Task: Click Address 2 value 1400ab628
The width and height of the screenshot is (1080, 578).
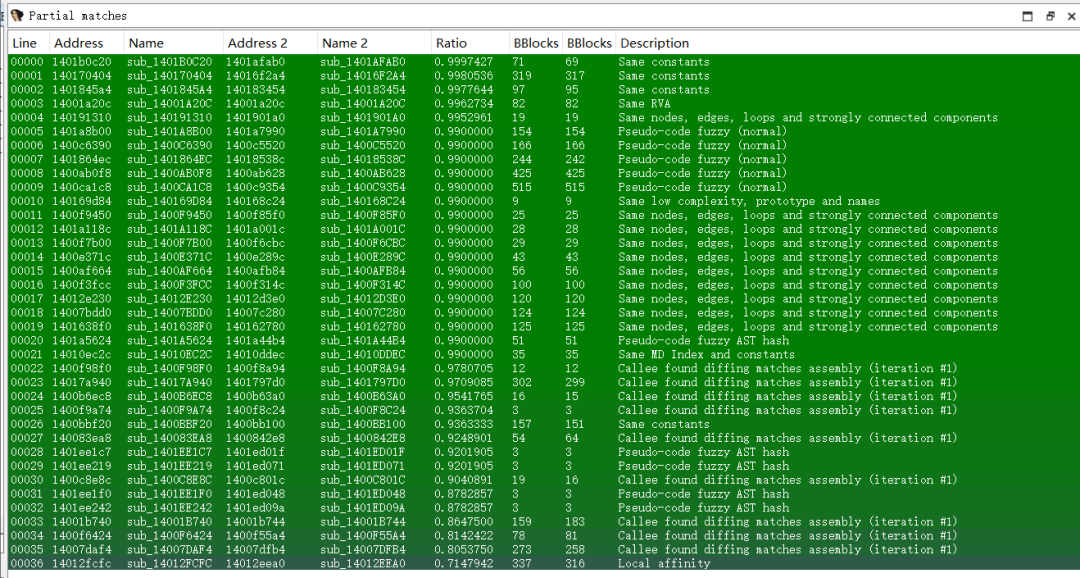Action: pyautogui.click(x=256, y=173)
